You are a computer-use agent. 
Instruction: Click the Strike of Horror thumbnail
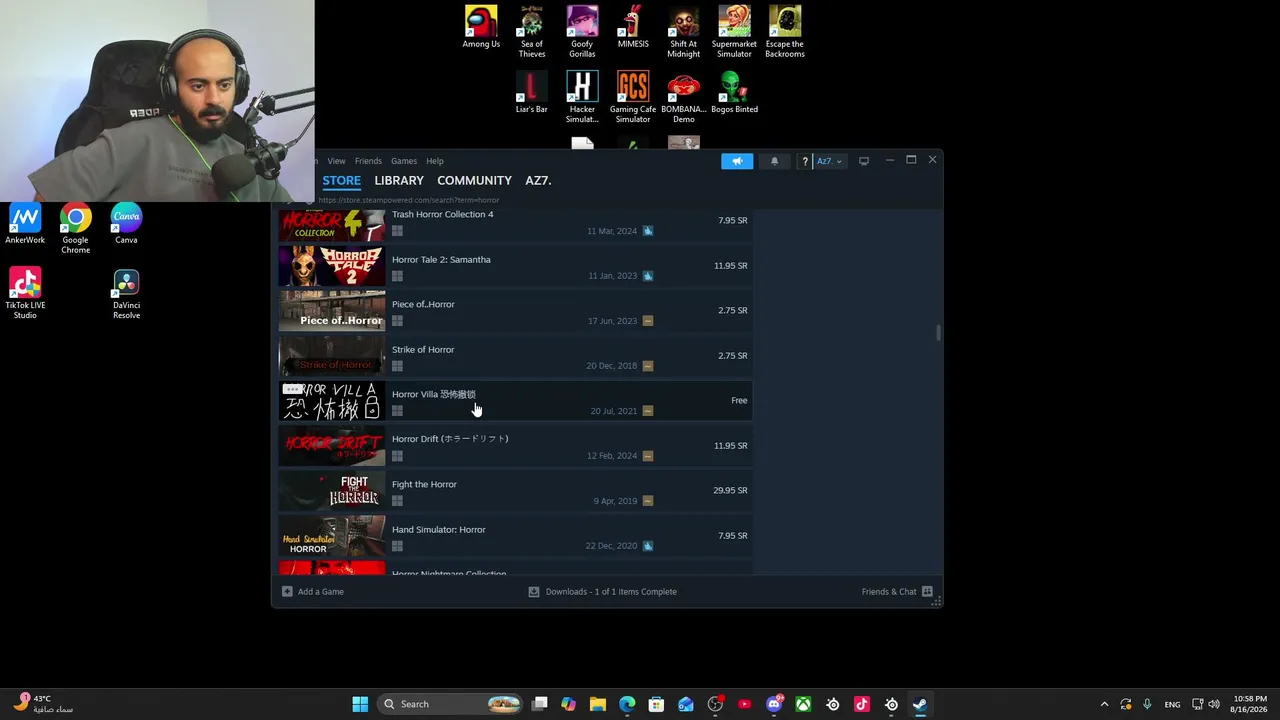(x=331, y=356)
